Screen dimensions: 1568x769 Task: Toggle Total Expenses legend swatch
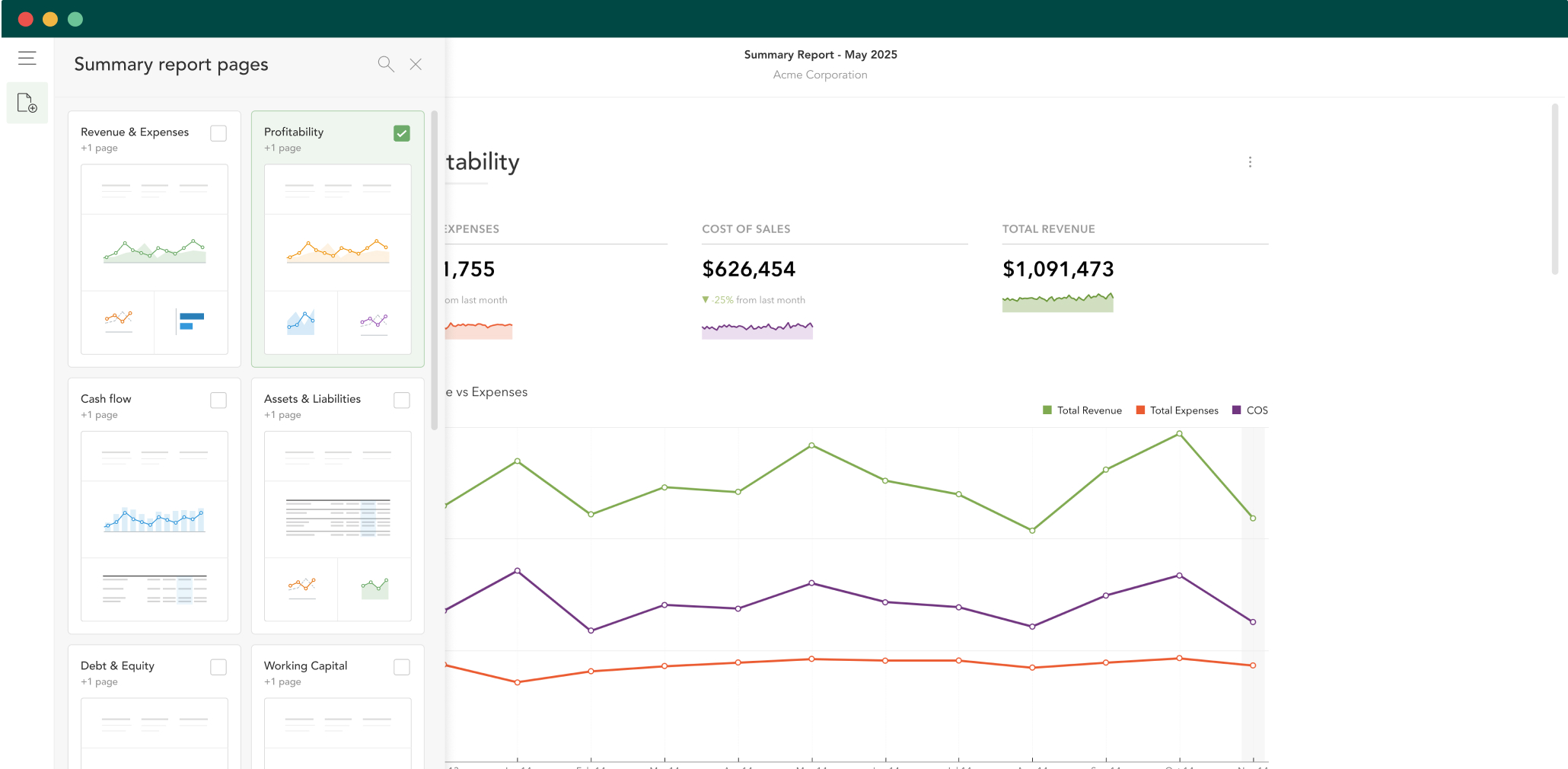(1140, 410)
